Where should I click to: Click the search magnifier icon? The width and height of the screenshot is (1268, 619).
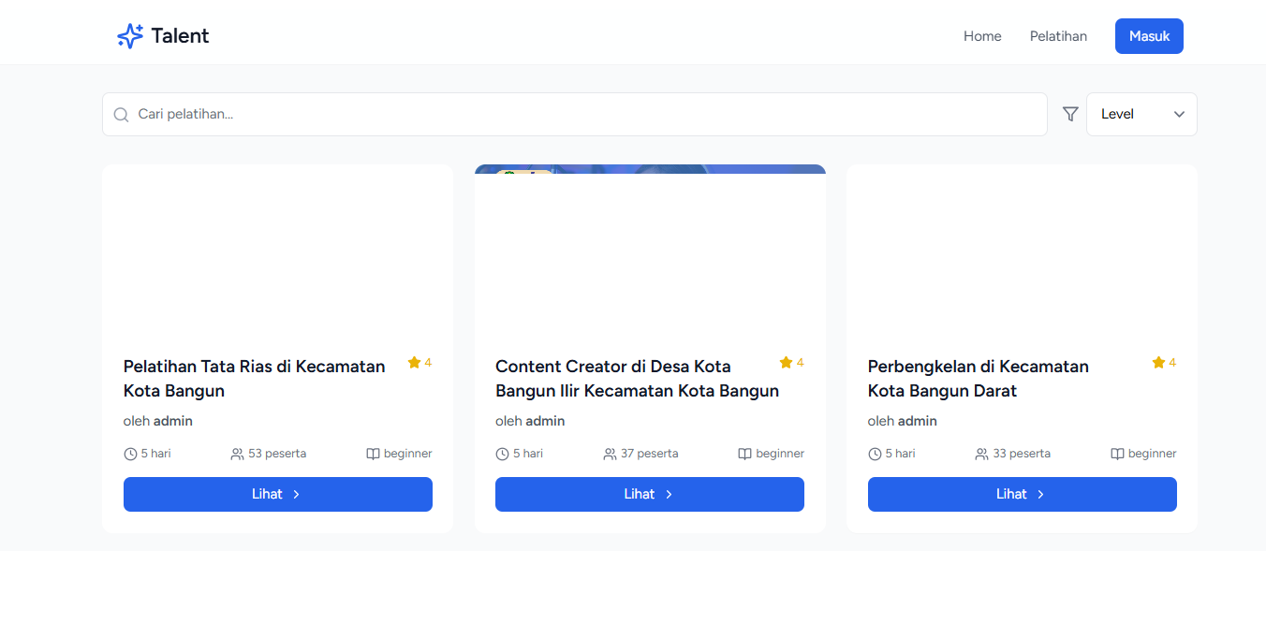tap(121, 115)
